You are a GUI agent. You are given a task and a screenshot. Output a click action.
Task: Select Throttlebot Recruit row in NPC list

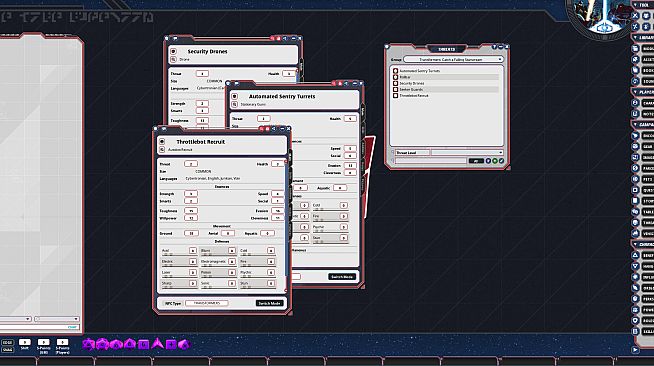(446, 96)
